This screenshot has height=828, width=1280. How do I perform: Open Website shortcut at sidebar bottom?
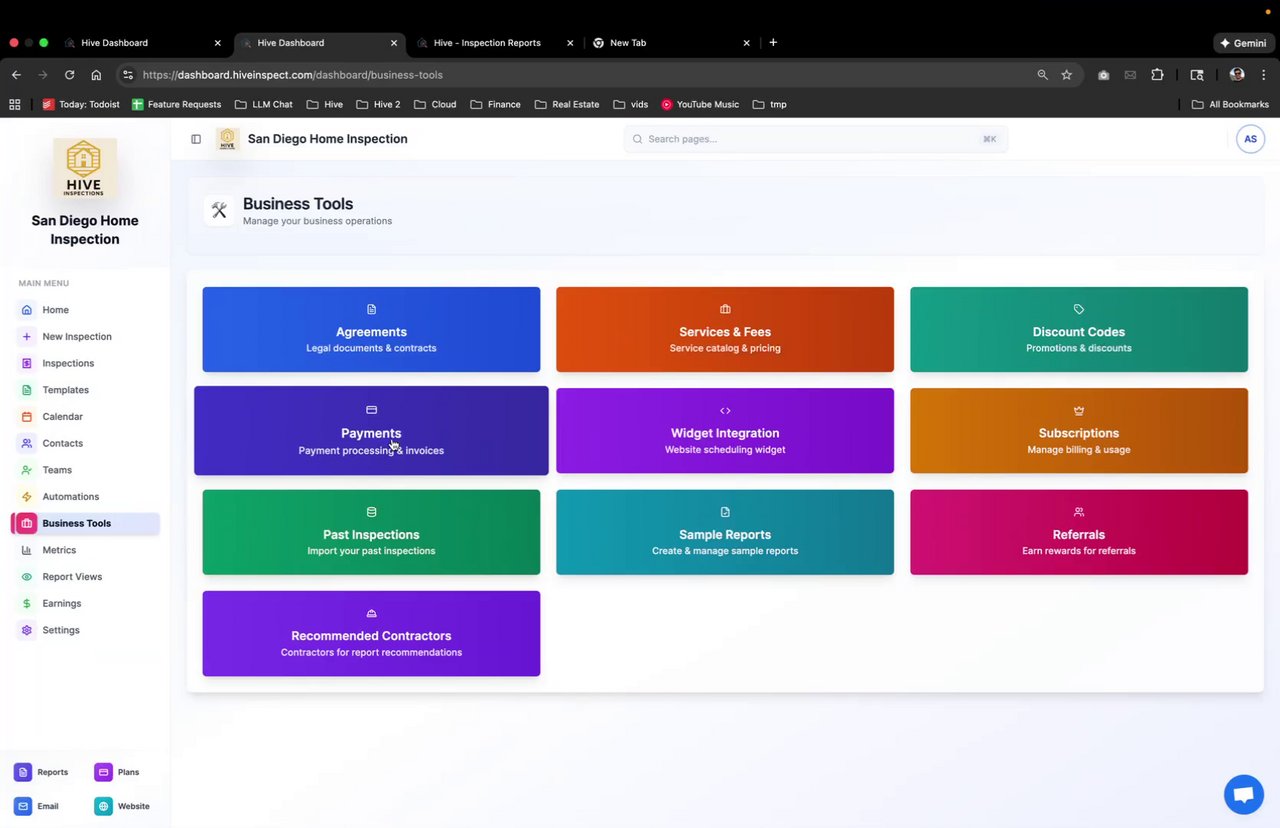click(x=123, y=806)
